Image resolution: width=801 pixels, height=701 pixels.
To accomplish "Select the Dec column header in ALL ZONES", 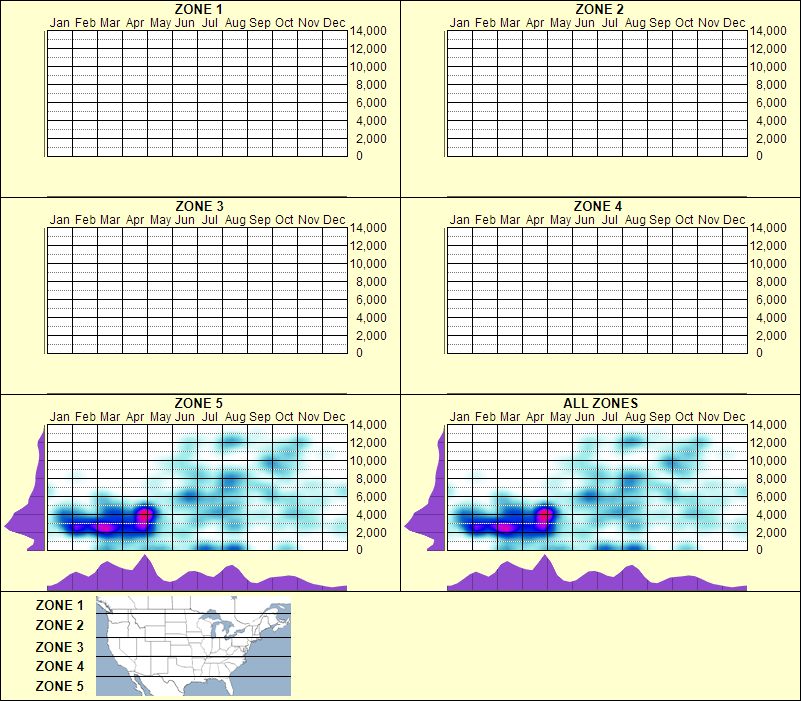I will point(733,417).
